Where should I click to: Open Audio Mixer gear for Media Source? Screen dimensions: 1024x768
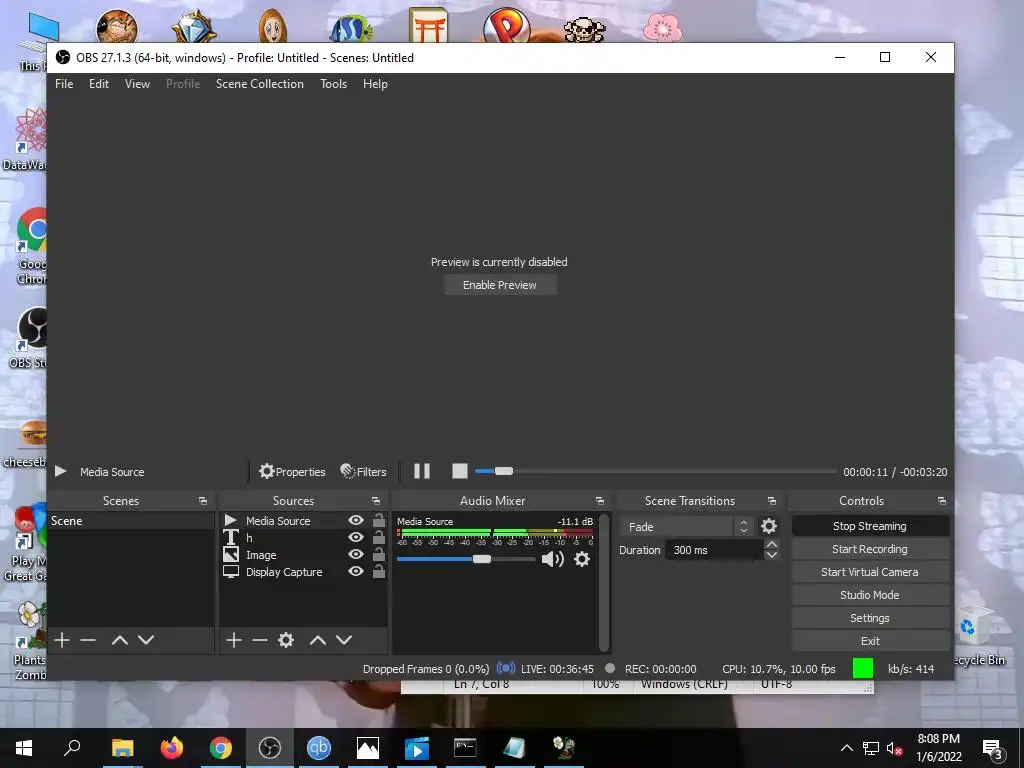pos(582,559)
